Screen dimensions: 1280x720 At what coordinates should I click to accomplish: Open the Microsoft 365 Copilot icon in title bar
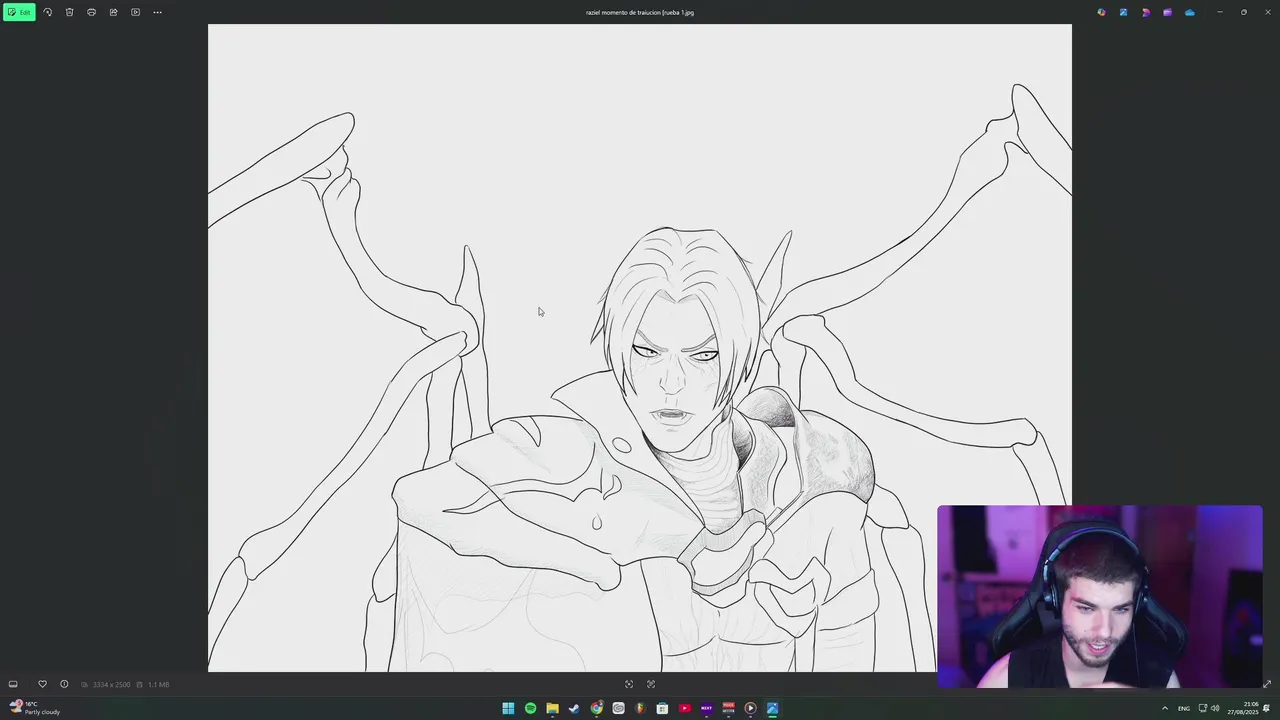tap(1101, 12)
